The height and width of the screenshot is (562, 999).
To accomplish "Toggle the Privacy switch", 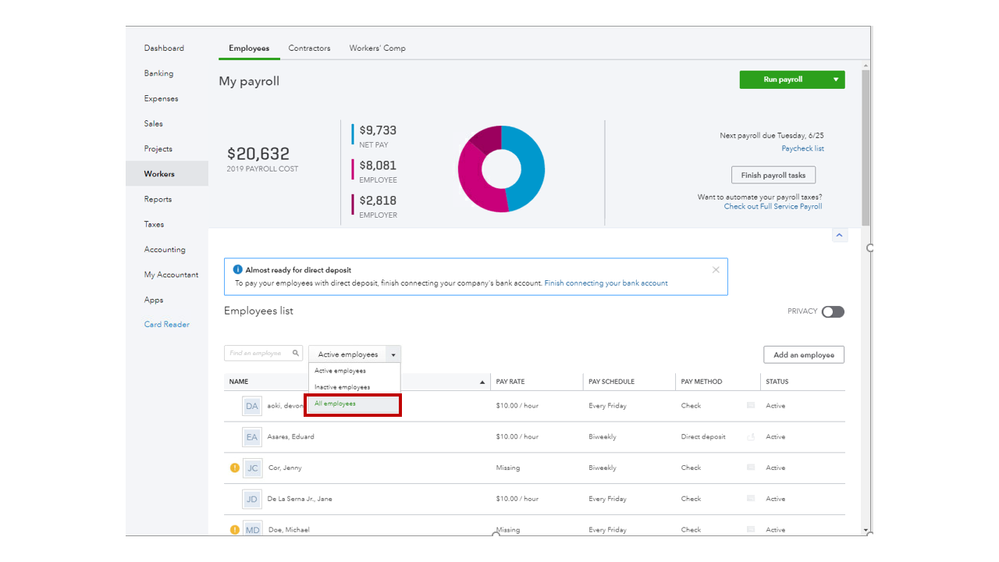I will (833, 312).
